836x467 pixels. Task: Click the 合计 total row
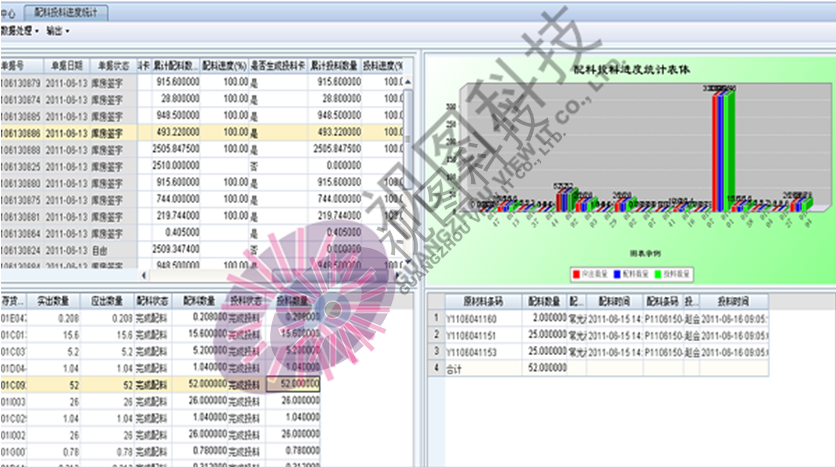(598, 368)
